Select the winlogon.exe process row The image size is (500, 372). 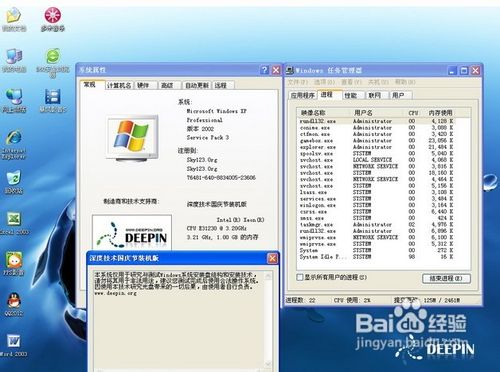pyautogui.click(x=376, y=205)
